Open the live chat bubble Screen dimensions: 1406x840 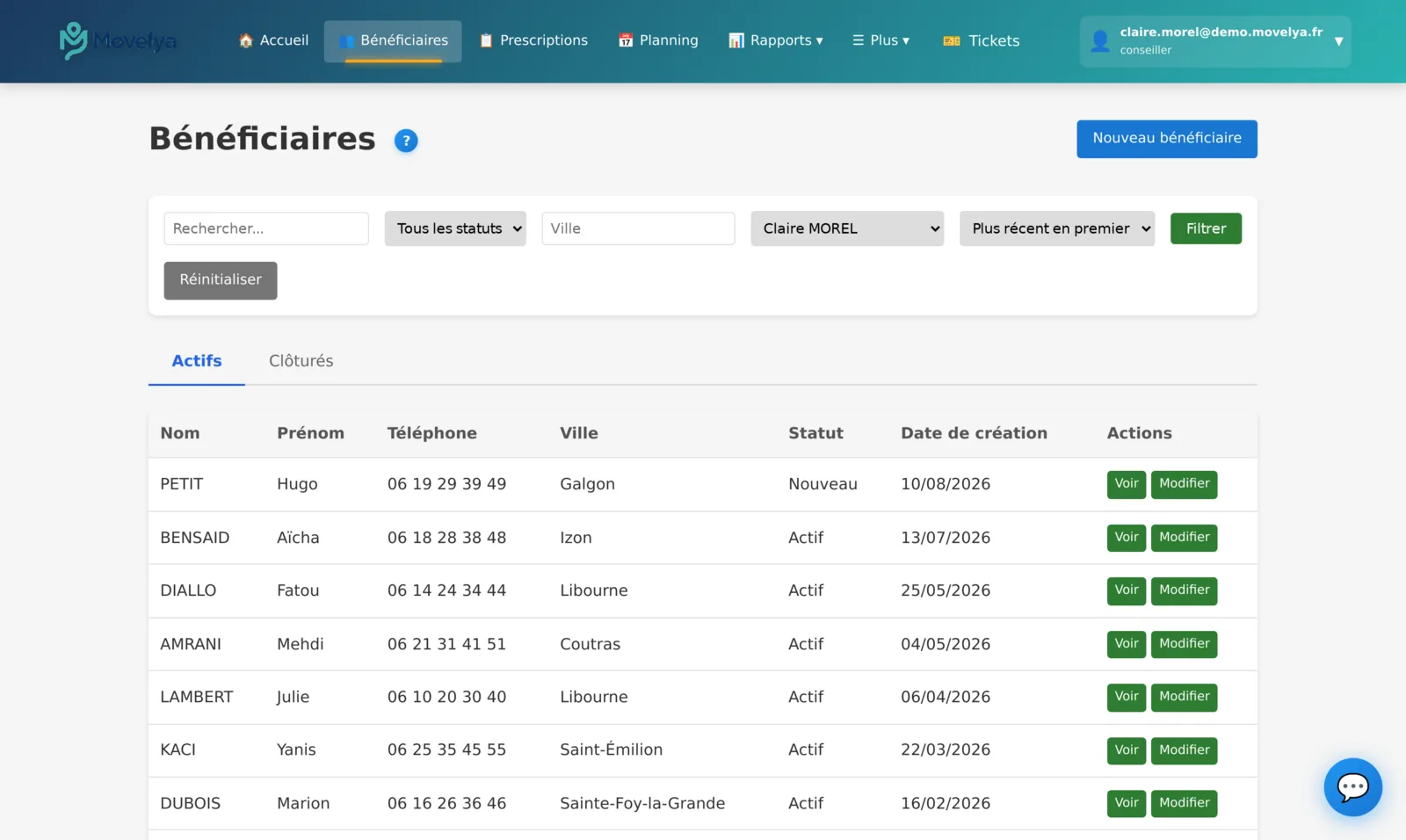coord(1352,786)
